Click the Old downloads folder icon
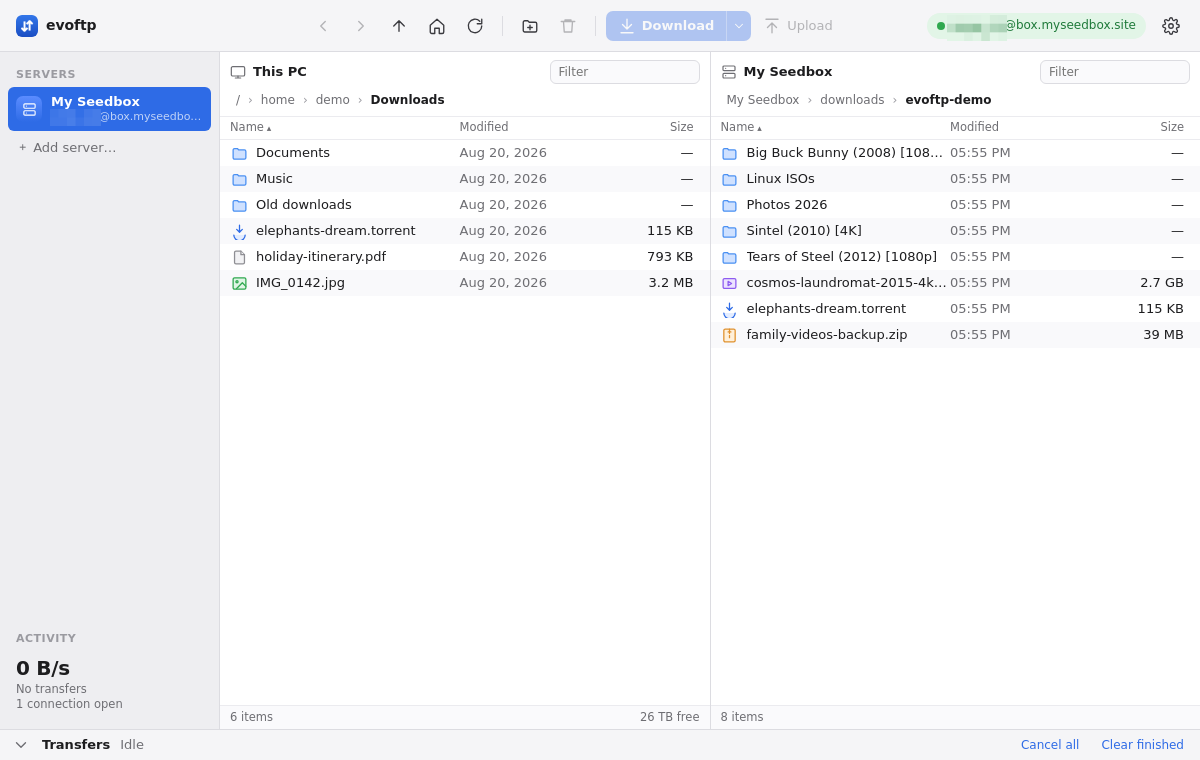Screen dimensions: 1200x760 239,205
